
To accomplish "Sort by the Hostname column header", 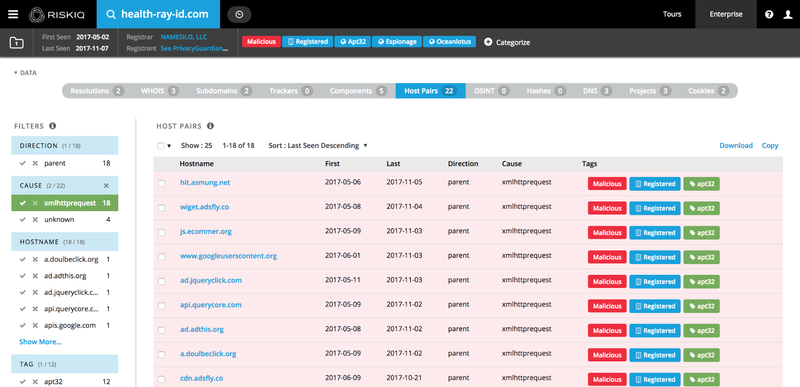I will click(196, 164).
